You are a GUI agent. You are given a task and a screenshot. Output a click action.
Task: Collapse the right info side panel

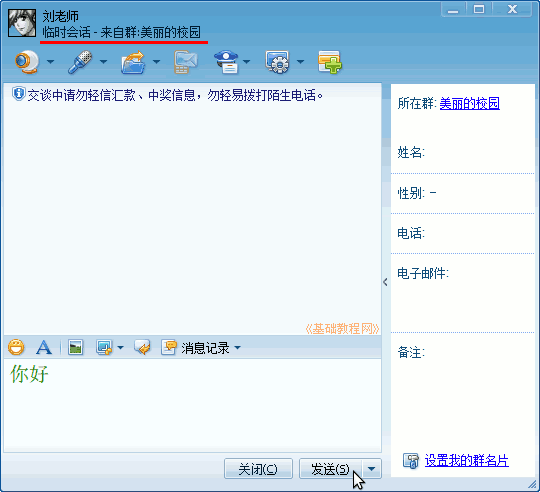385,282
